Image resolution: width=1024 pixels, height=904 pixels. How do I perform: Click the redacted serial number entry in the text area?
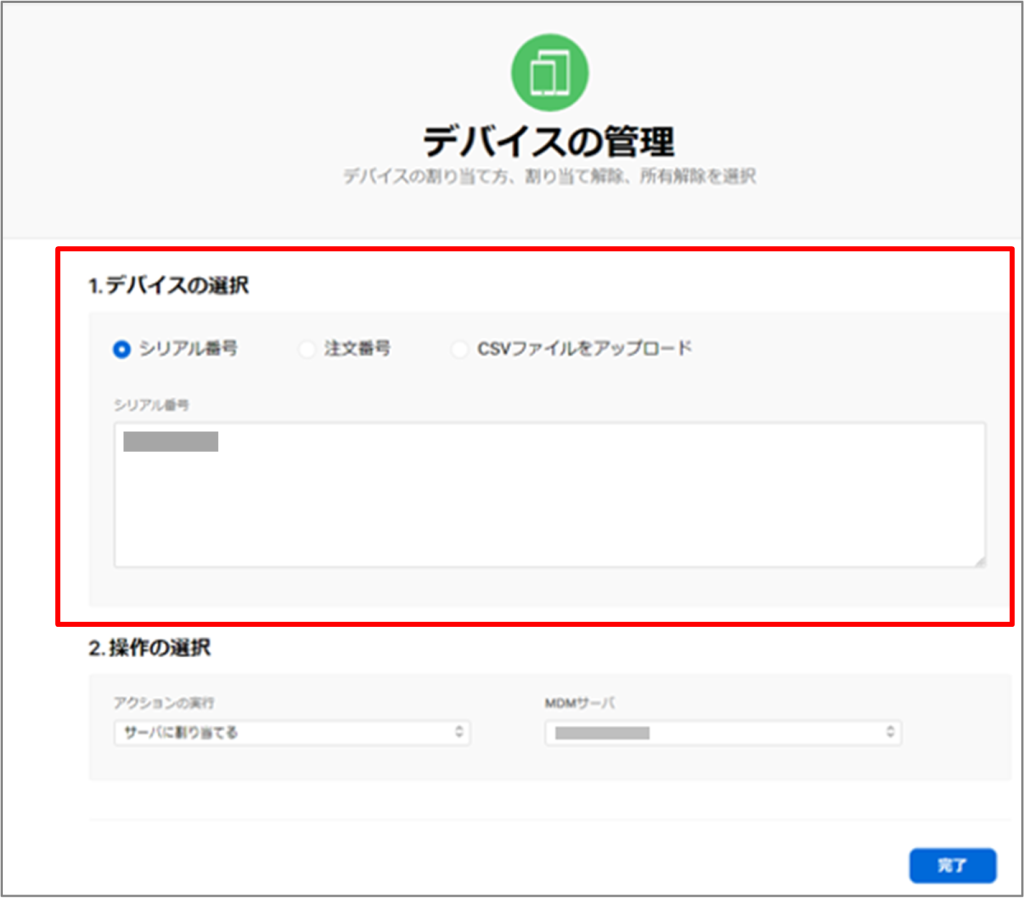point(170,441)
